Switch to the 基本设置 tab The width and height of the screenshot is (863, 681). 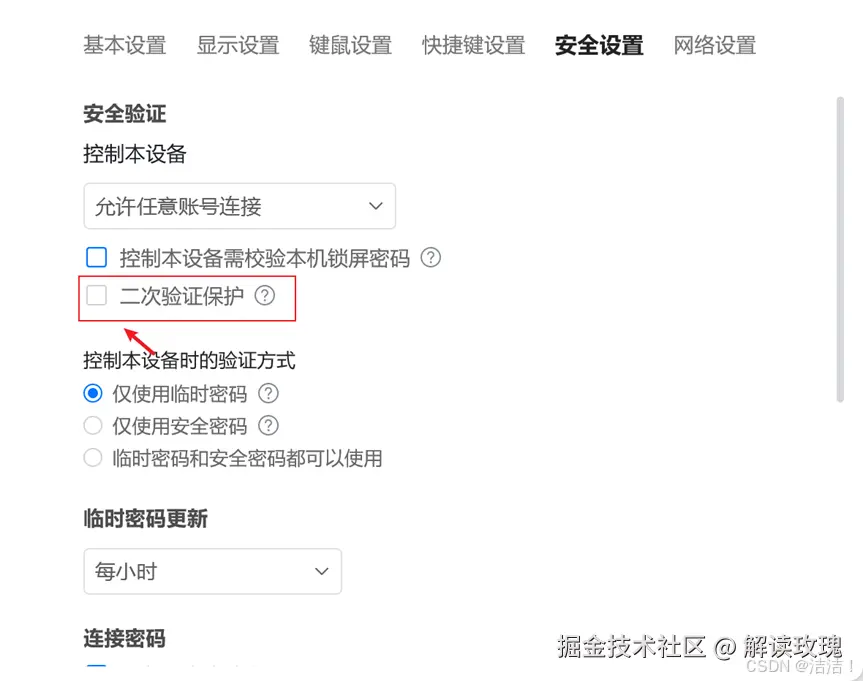tap(124, 45)
